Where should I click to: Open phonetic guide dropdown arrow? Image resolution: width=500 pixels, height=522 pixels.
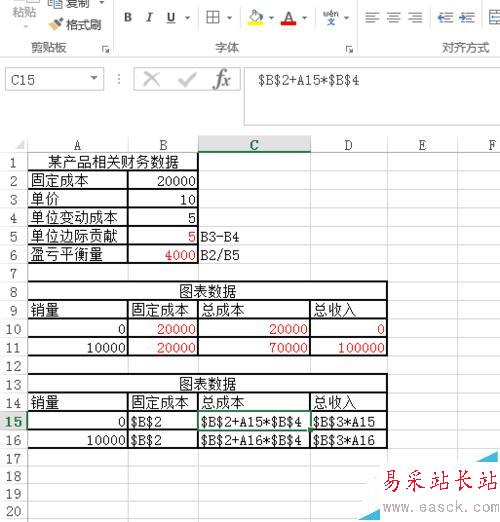[347, 17]
